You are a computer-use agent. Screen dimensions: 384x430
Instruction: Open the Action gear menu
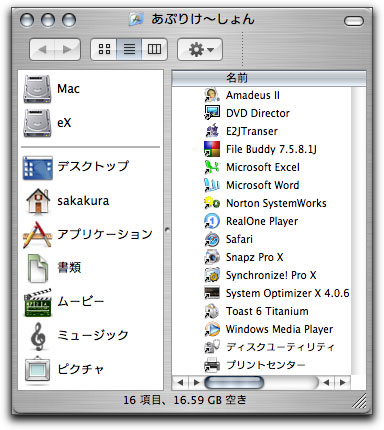coord(200,49)
